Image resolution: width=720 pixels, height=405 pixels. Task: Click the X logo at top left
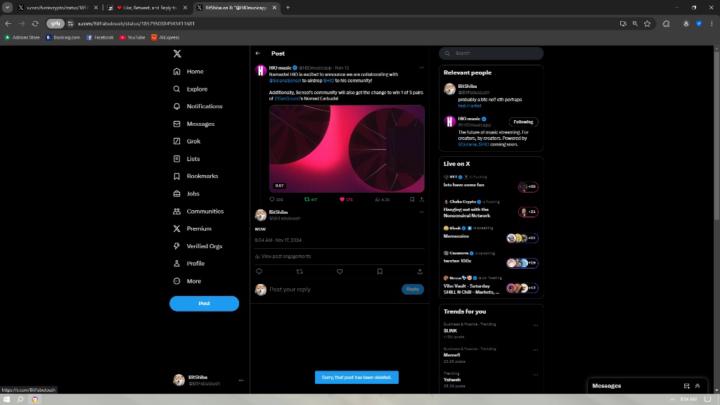click(177, 53)
